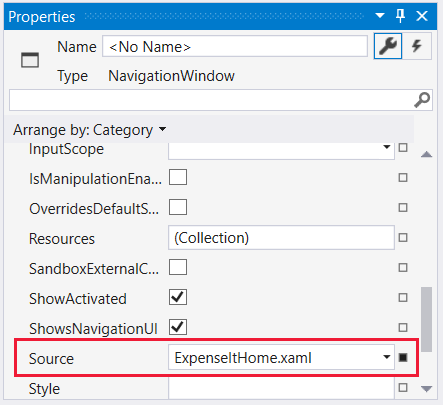Open the ShowActivated property marker

pos(403,298)
